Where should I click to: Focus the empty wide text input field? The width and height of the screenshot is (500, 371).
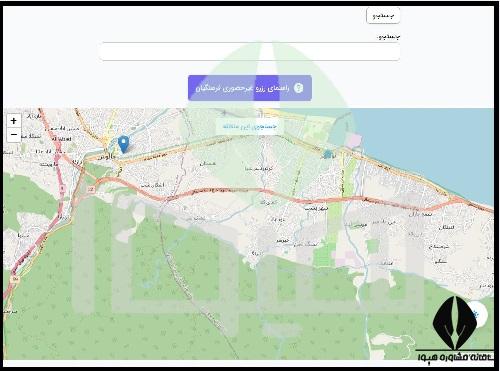pos(249,52)
